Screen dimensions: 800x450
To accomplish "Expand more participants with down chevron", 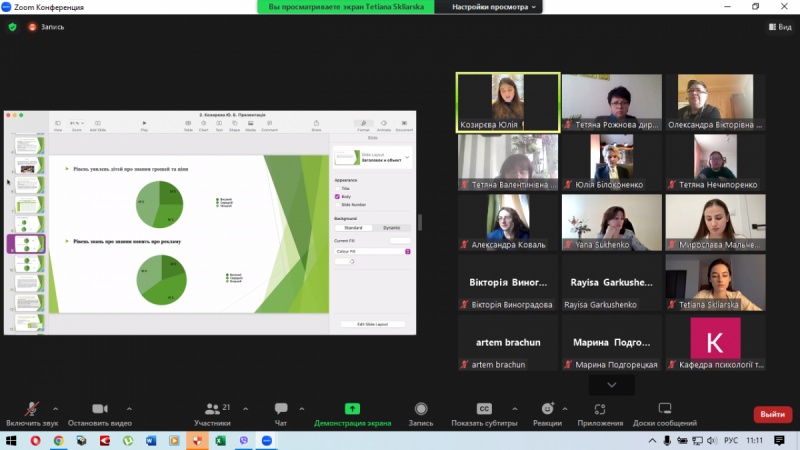I will pos(610,384).
